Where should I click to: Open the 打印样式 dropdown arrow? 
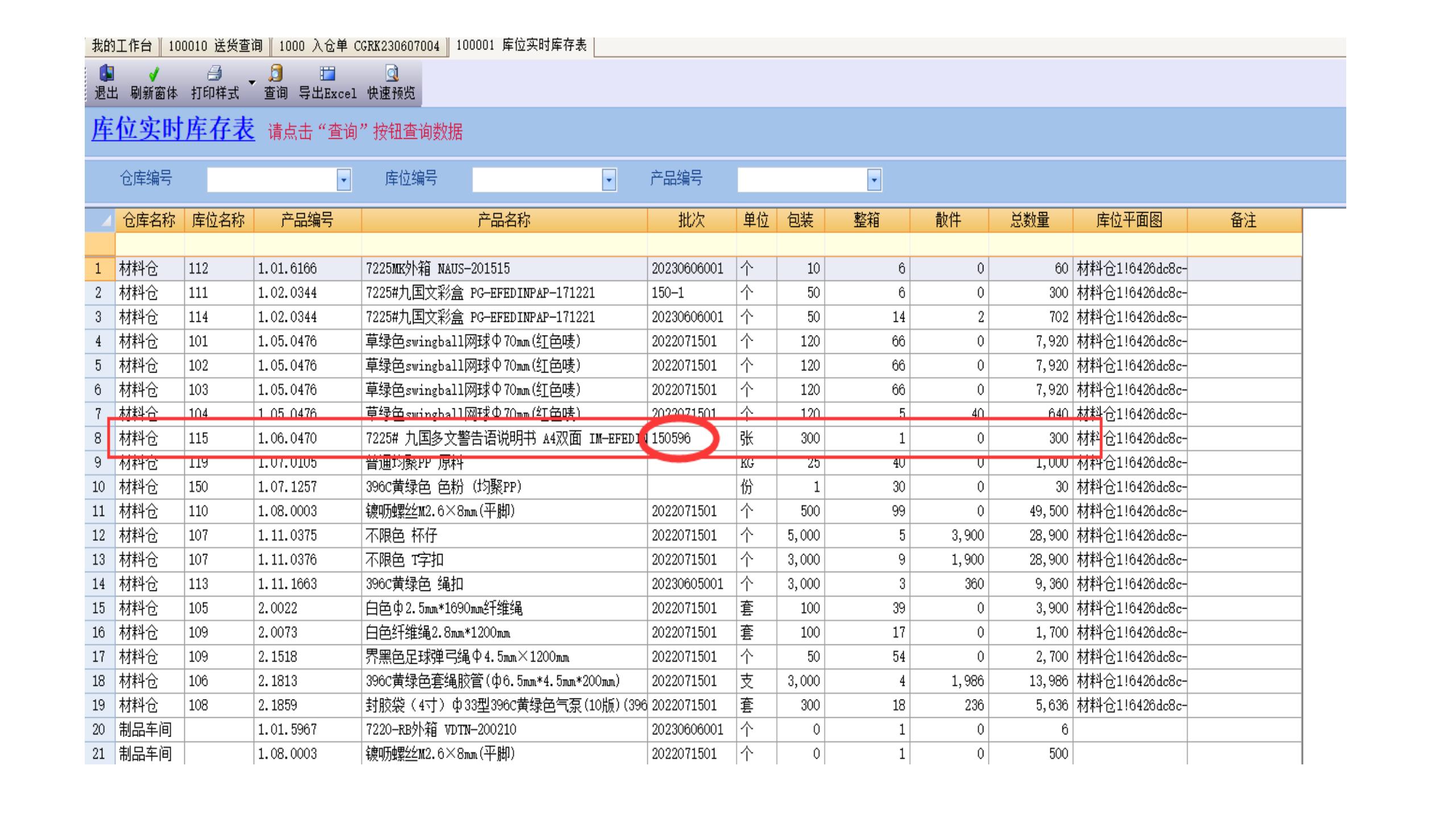point(252,82)
